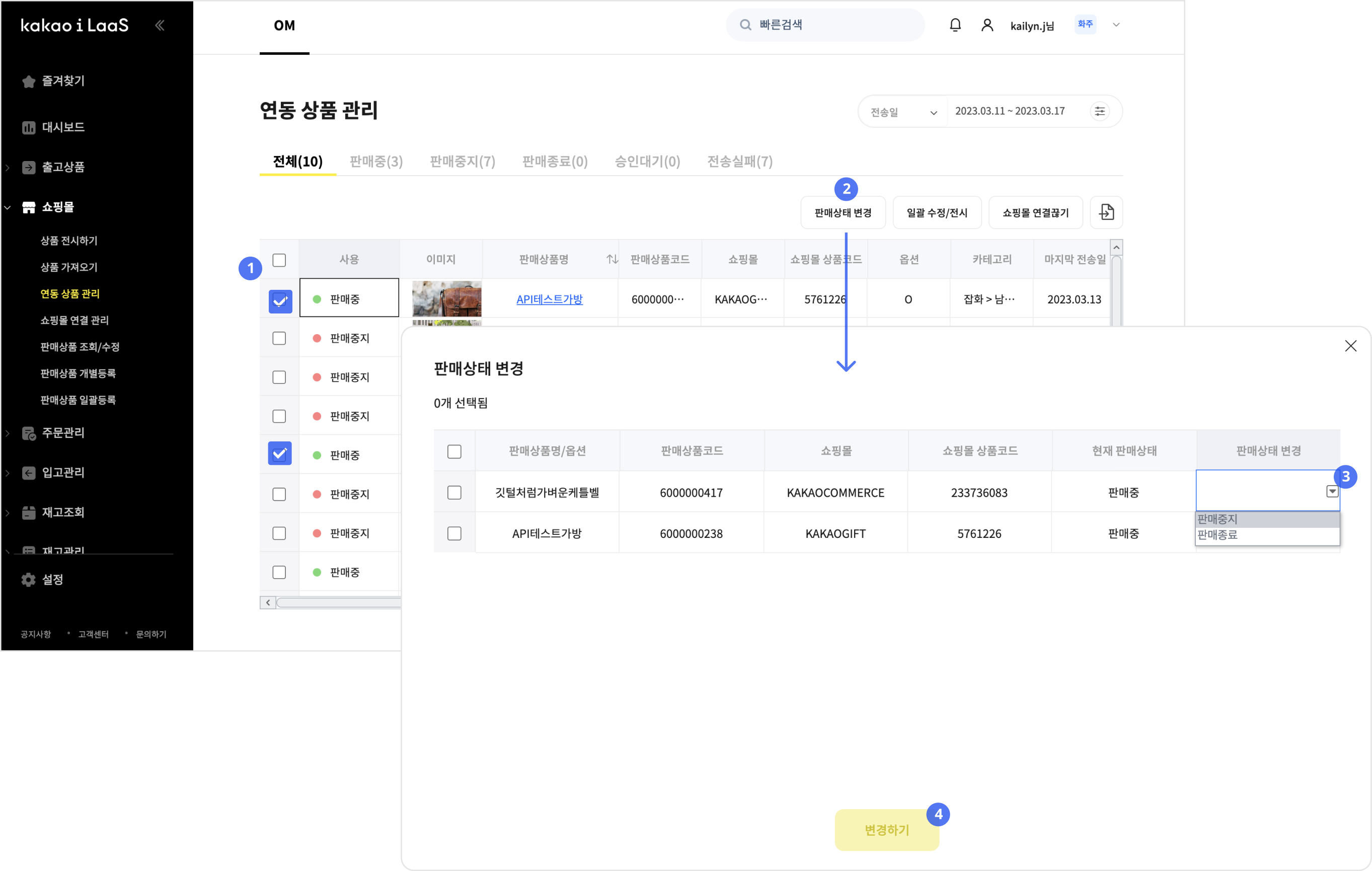Open date filter settings sliders icon
The height and width of the screenshot is (871, 1372).
click(x=1099, y=111)
